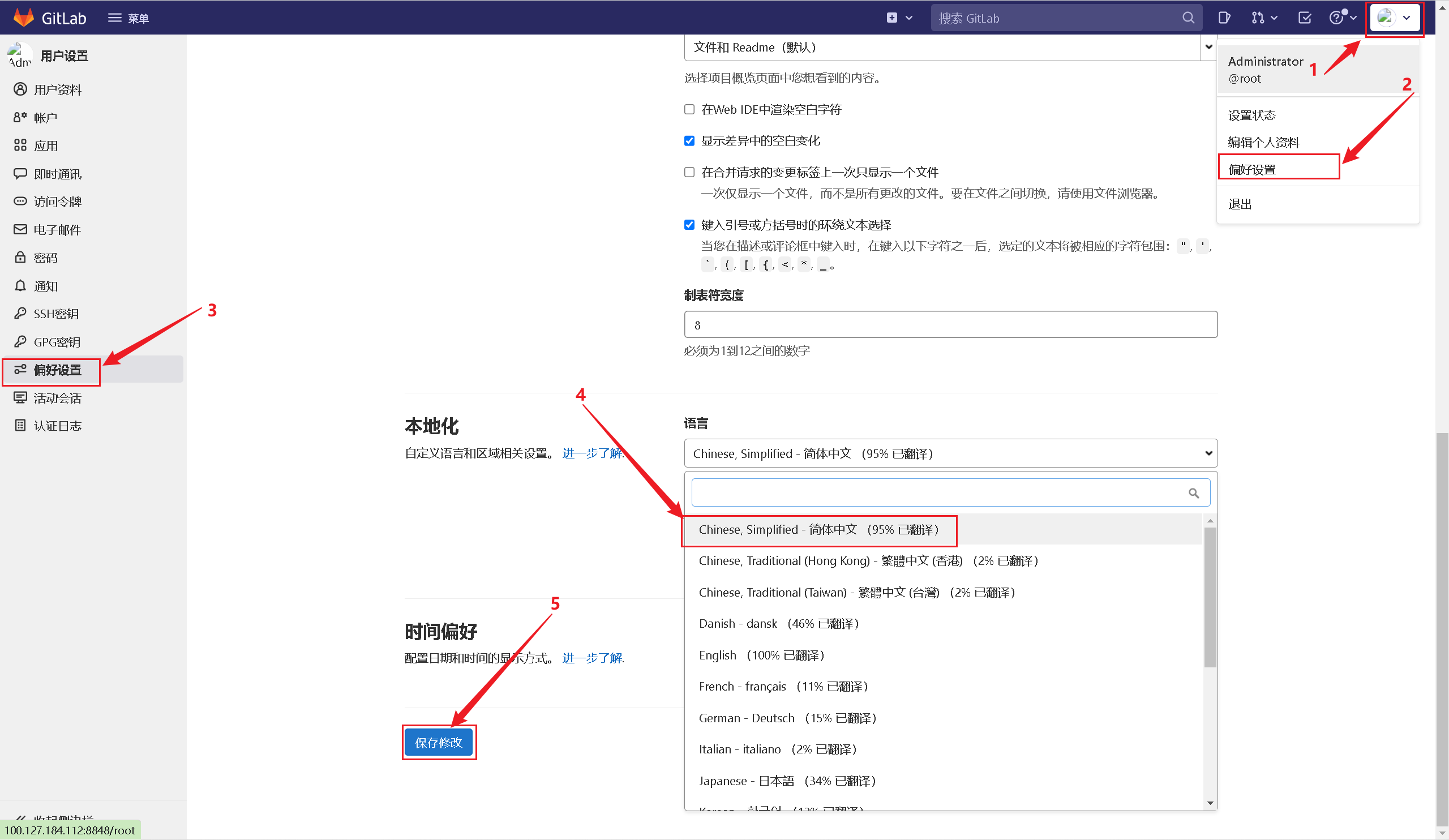This screenshot has width=1449, height=840.
Task: Expand the 语言 language dropdown
Action: [950, 453]
